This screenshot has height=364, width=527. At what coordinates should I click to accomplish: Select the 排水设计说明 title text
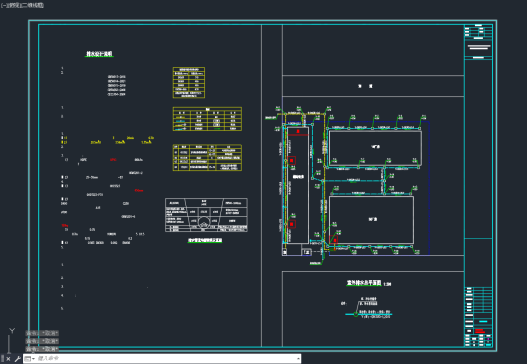pos(99,54)
